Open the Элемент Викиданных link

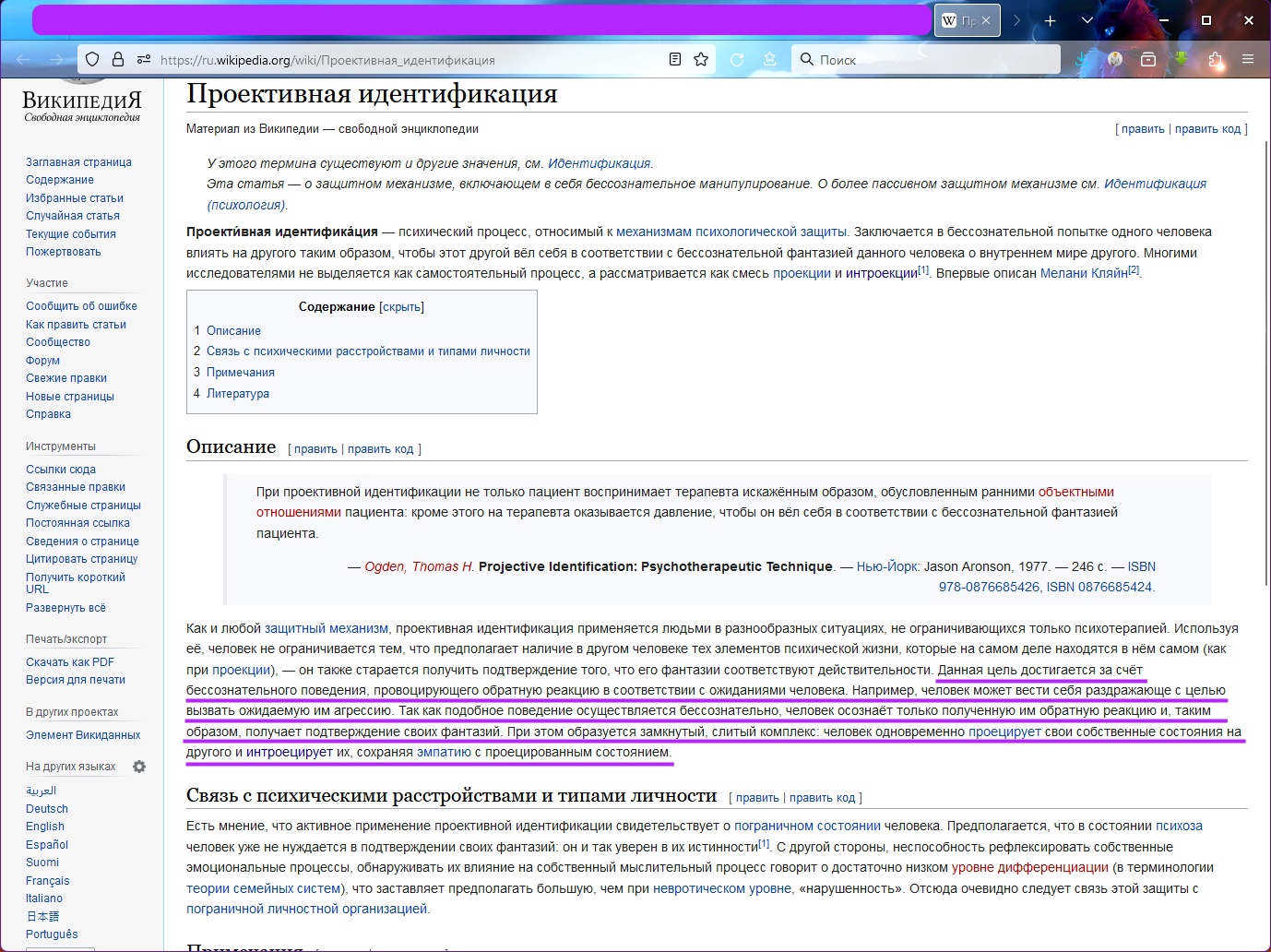click(83, 735)
